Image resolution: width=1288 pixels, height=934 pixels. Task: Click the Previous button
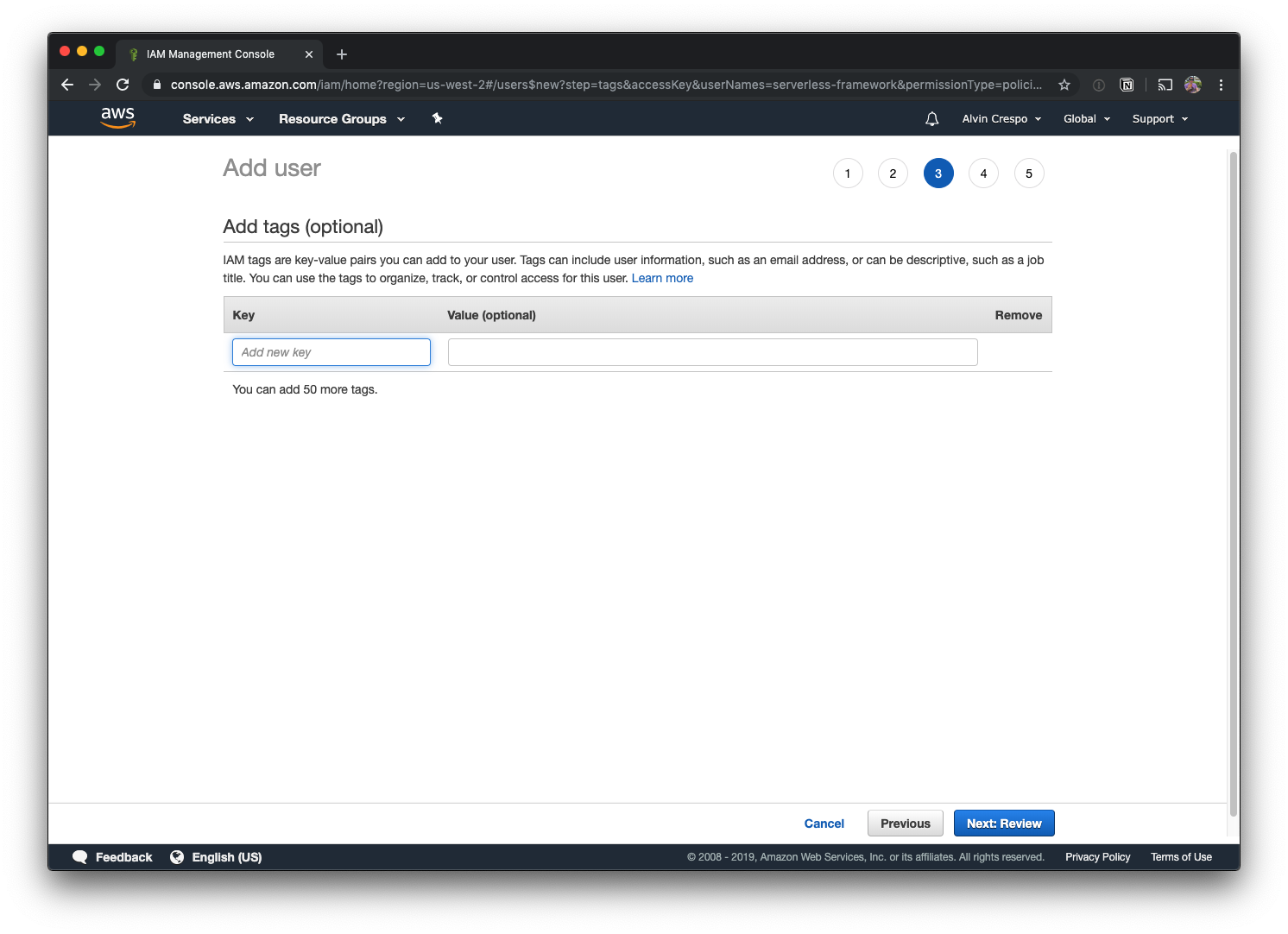905,824
